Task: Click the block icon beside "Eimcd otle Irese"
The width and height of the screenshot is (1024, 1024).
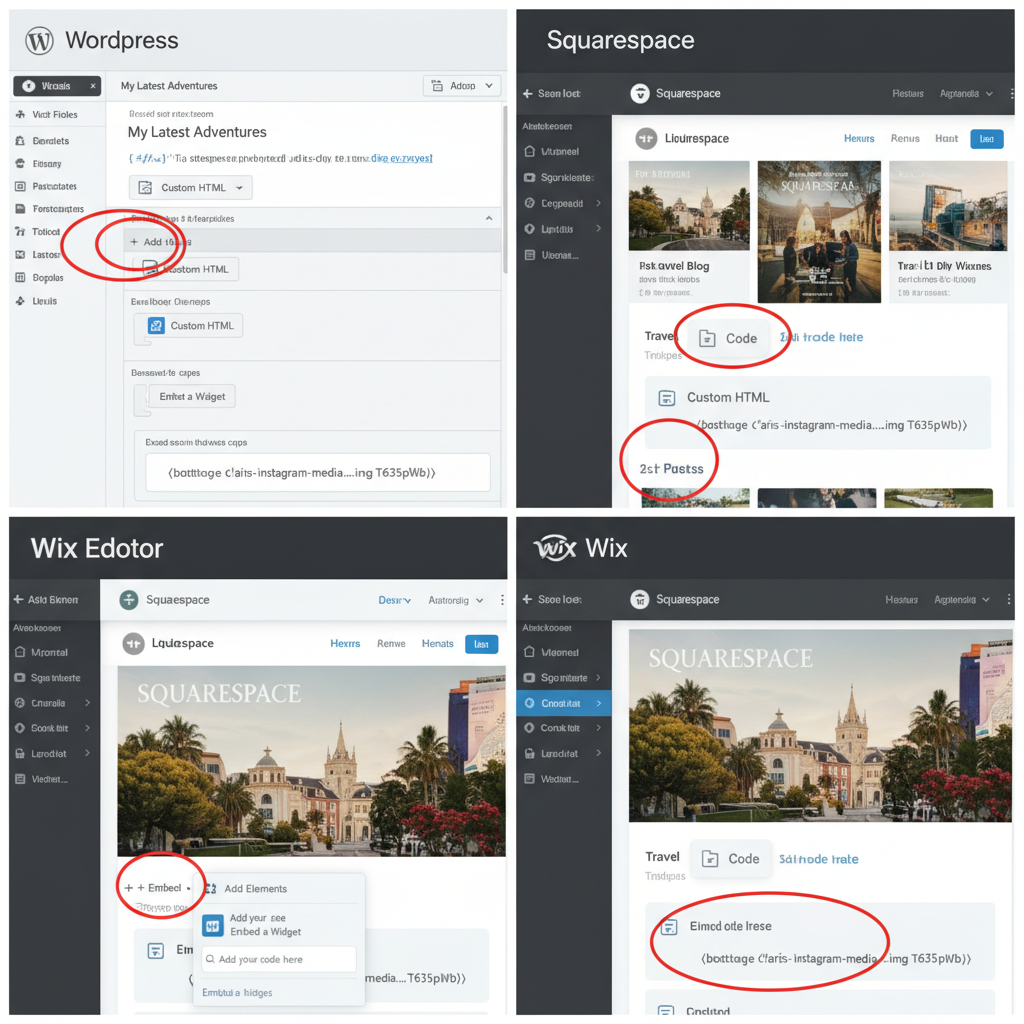Action: coord(669,927)
